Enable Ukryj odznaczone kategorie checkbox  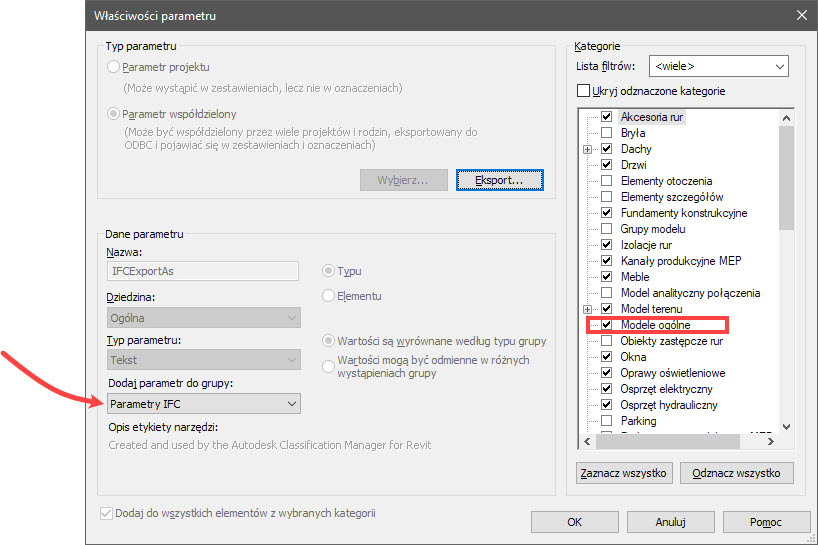click(x=584, y=91)
